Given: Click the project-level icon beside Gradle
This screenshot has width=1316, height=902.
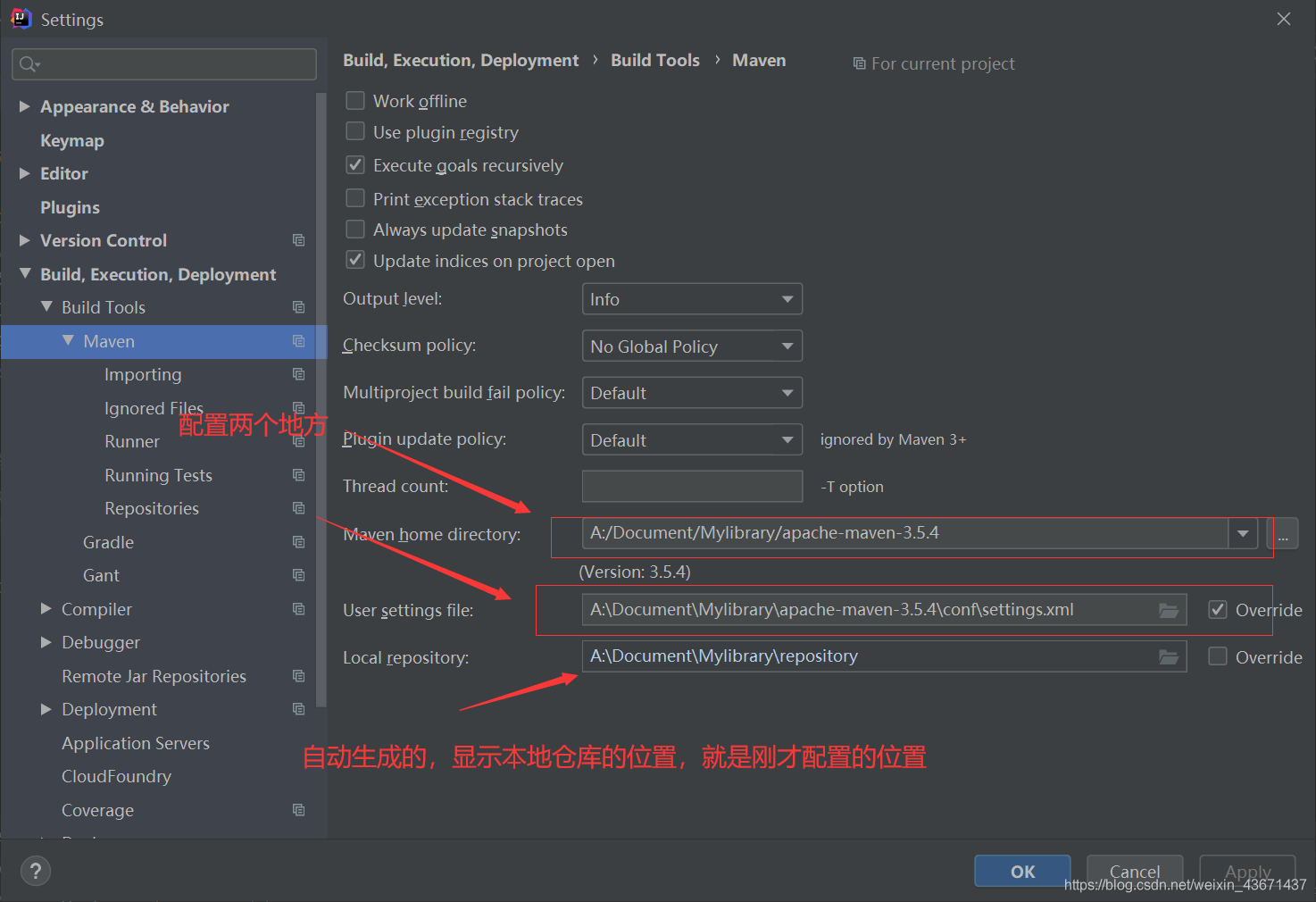Looking at the screenshot, I should pyautogui.click(x=298, y=542).
